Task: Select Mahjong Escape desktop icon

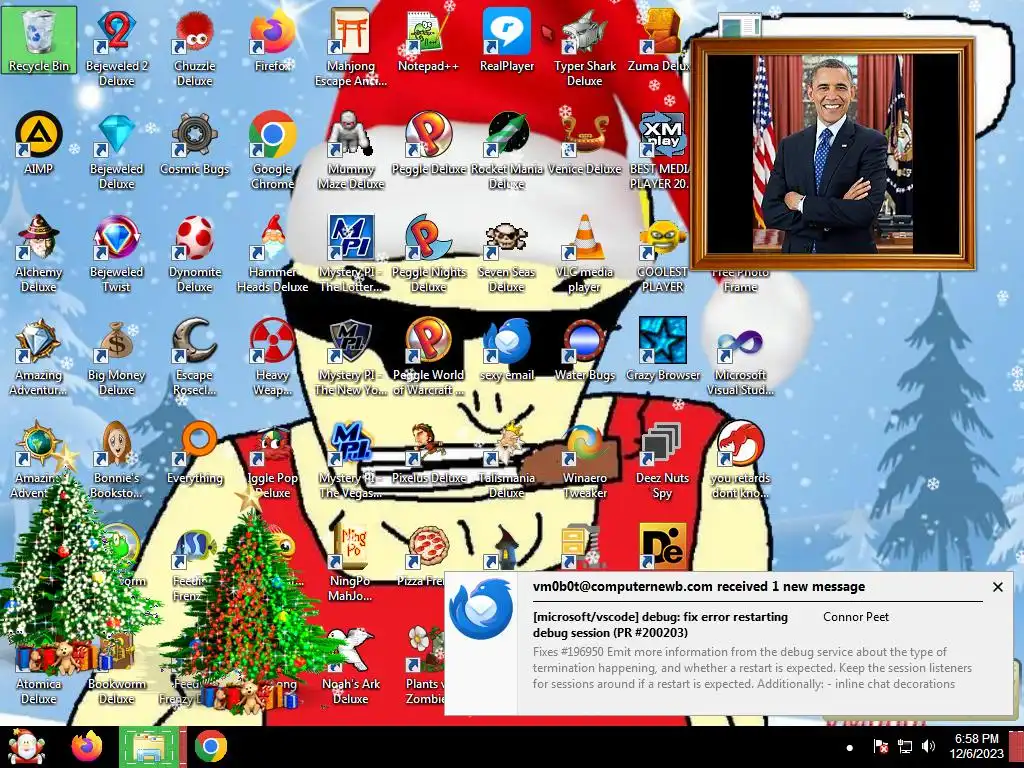Action: (351, 47)
